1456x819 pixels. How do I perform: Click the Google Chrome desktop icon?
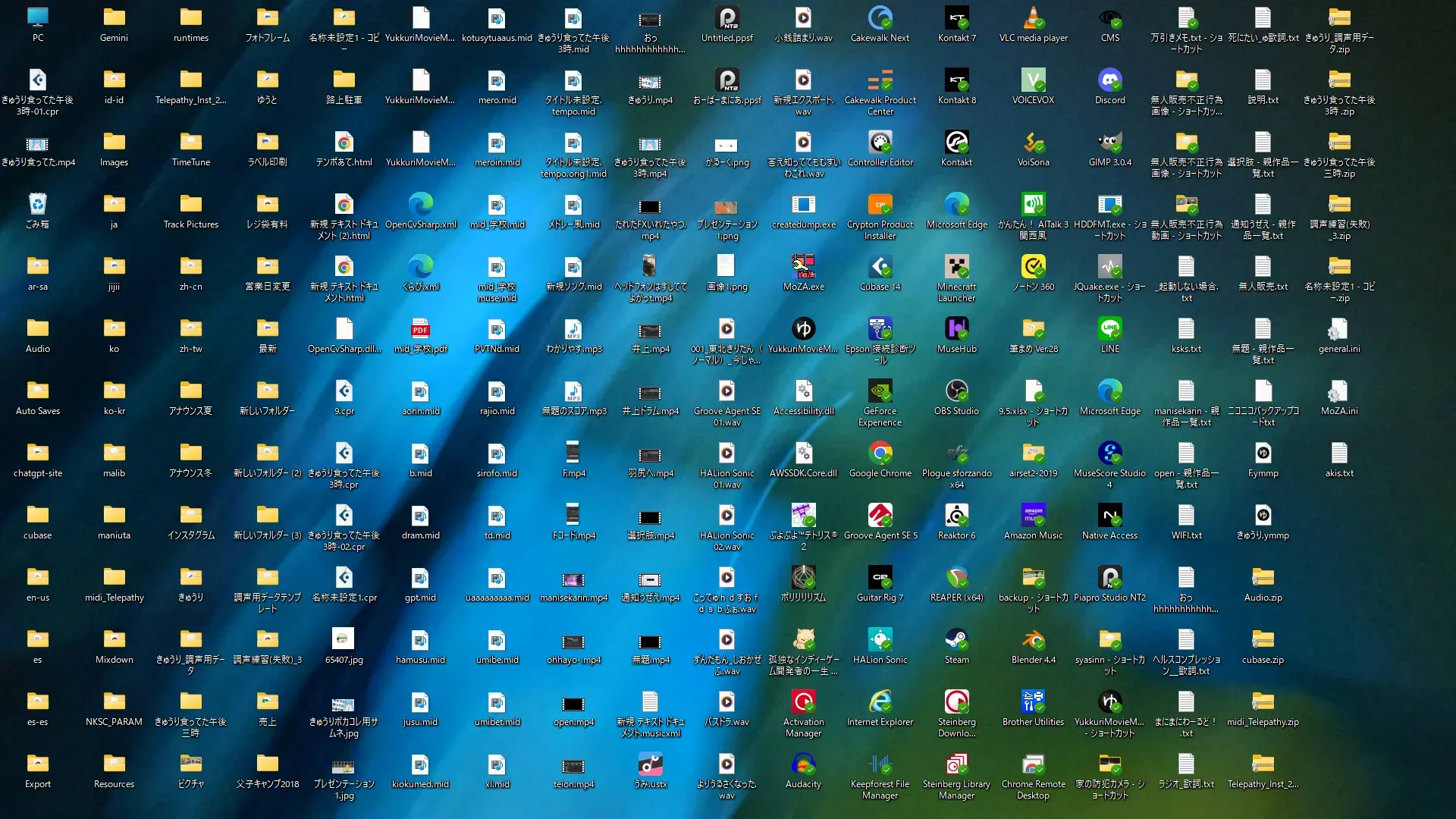880,453
